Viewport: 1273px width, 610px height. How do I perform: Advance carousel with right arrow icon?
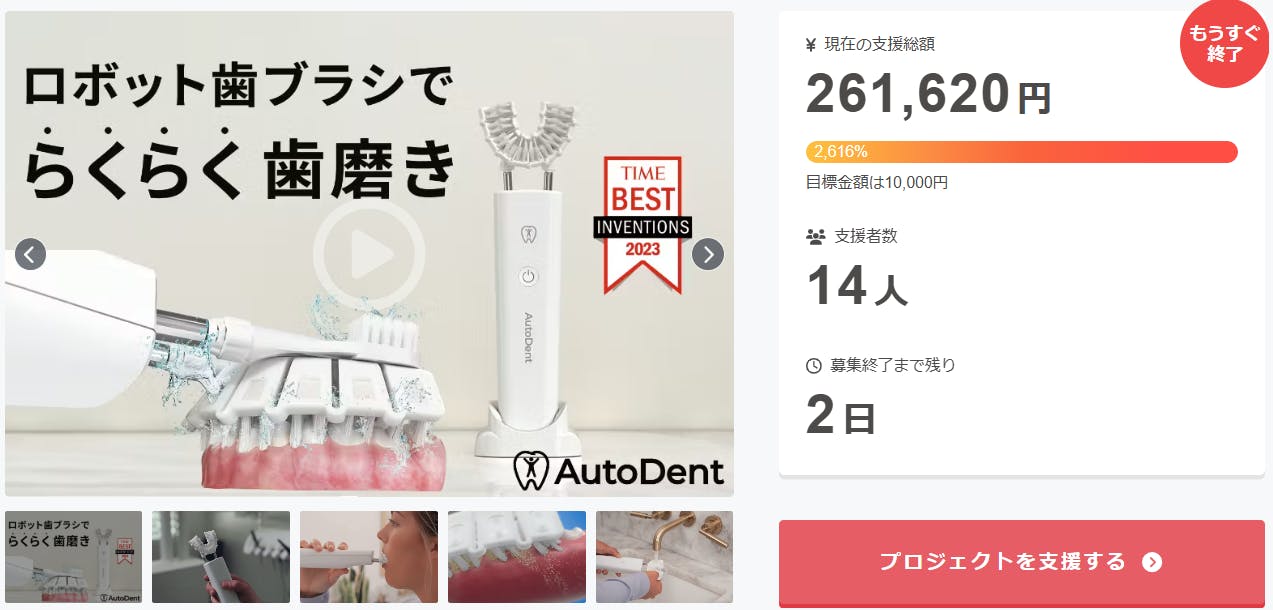click(708, 254)
